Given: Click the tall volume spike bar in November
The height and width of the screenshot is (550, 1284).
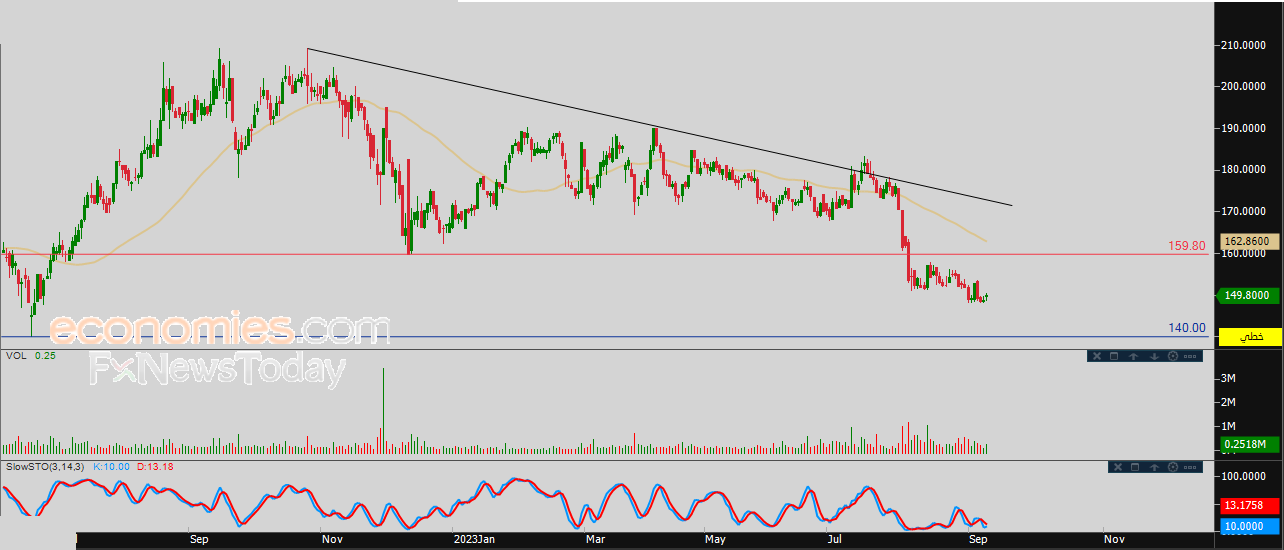Looking at the screenshot, I should pos(382,411).
